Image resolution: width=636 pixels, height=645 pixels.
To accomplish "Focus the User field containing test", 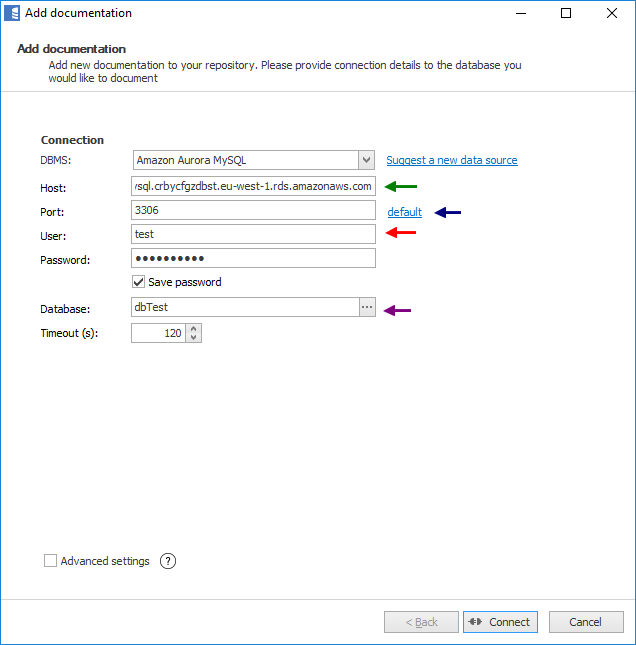I will point(253,234).
